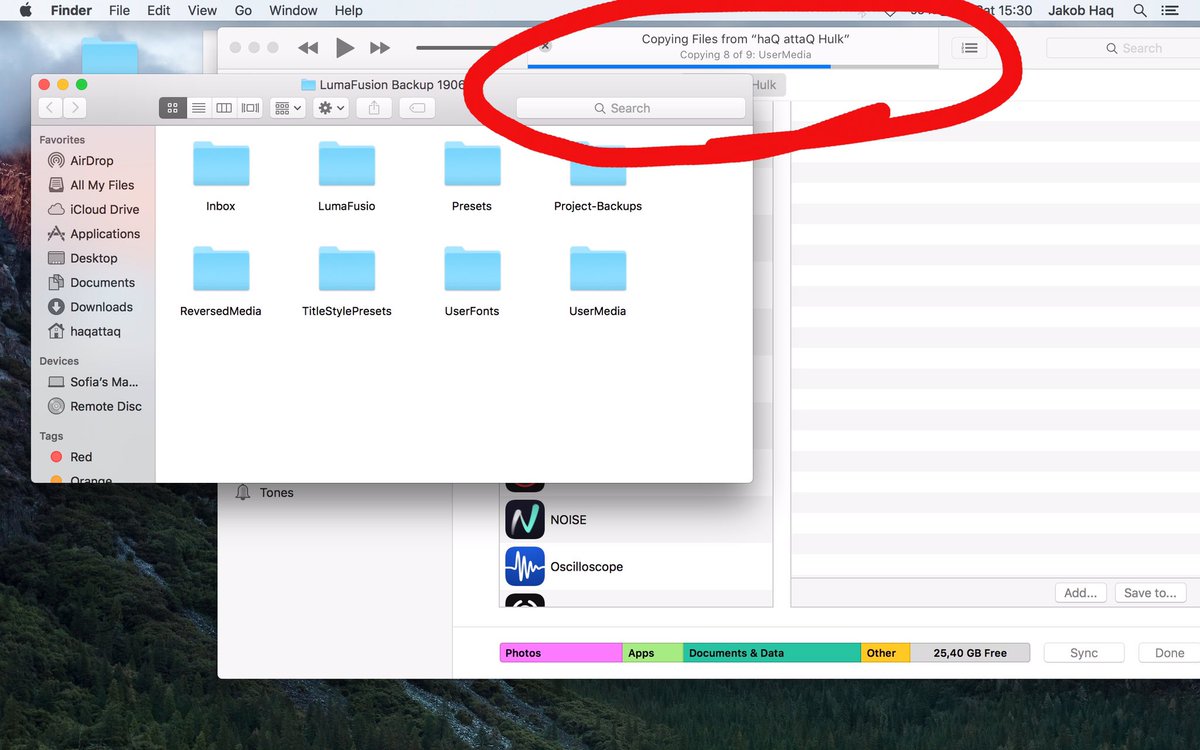
Task: Click the iTunes rewind button
Action: click(x=308, y=48)
